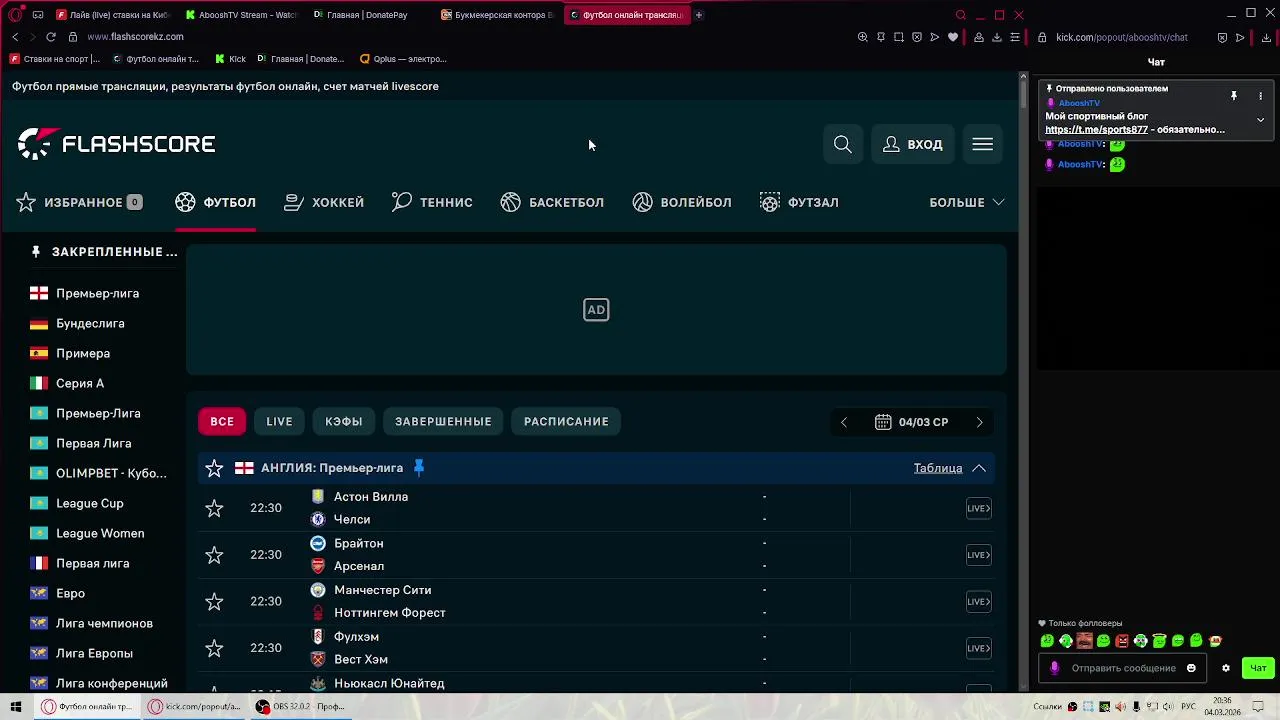Open Лига чемпионов in pinned leagues
This screenshot has height=720, width=1280.
pos(104,623)
